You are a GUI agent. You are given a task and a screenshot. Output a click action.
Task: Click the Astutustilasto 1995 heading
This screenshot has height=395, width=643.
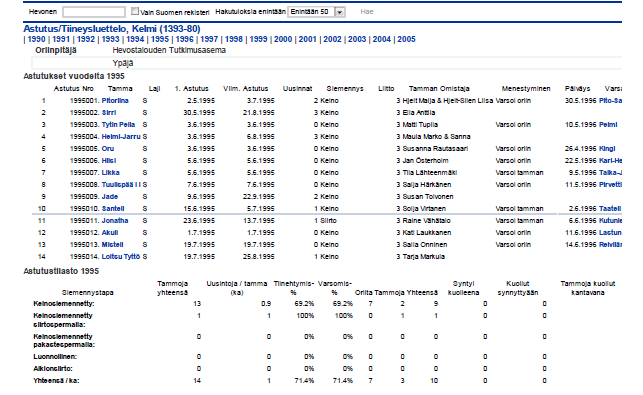tap(61, 271)
